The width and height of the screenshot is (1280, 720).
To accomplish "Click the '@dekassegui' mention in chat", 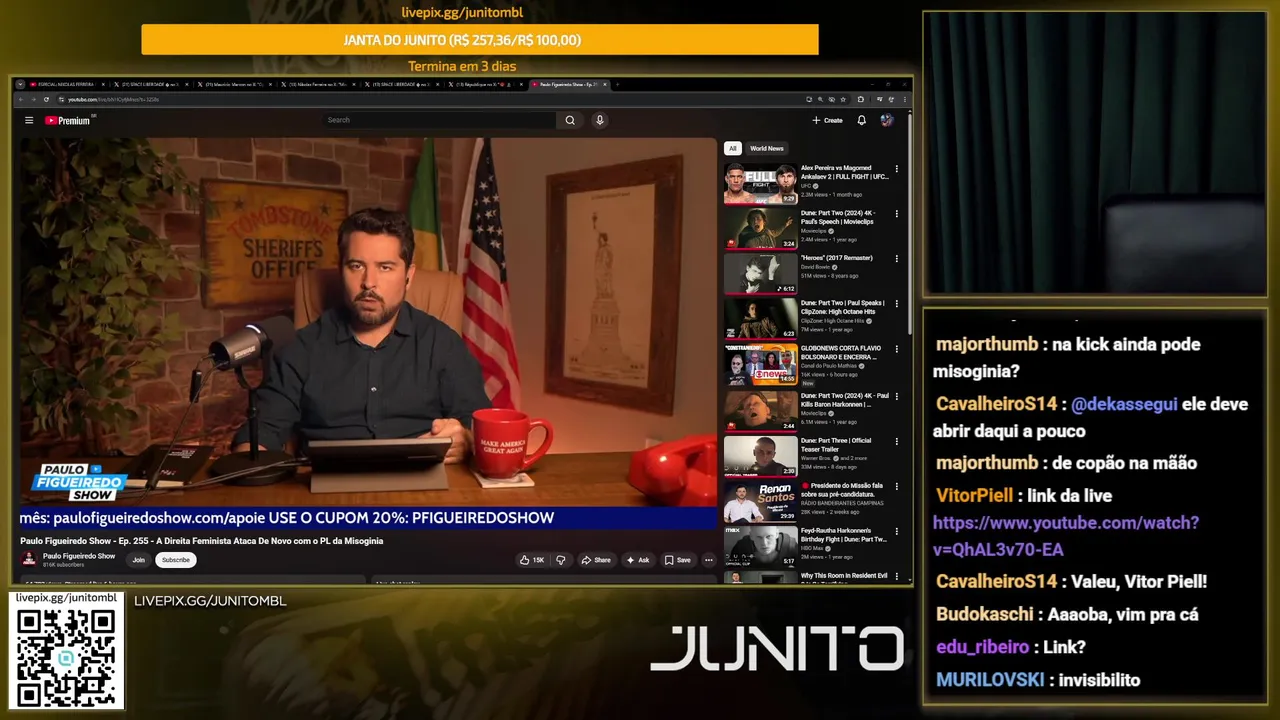I will pyautogui.click(x=1124, y=405).
